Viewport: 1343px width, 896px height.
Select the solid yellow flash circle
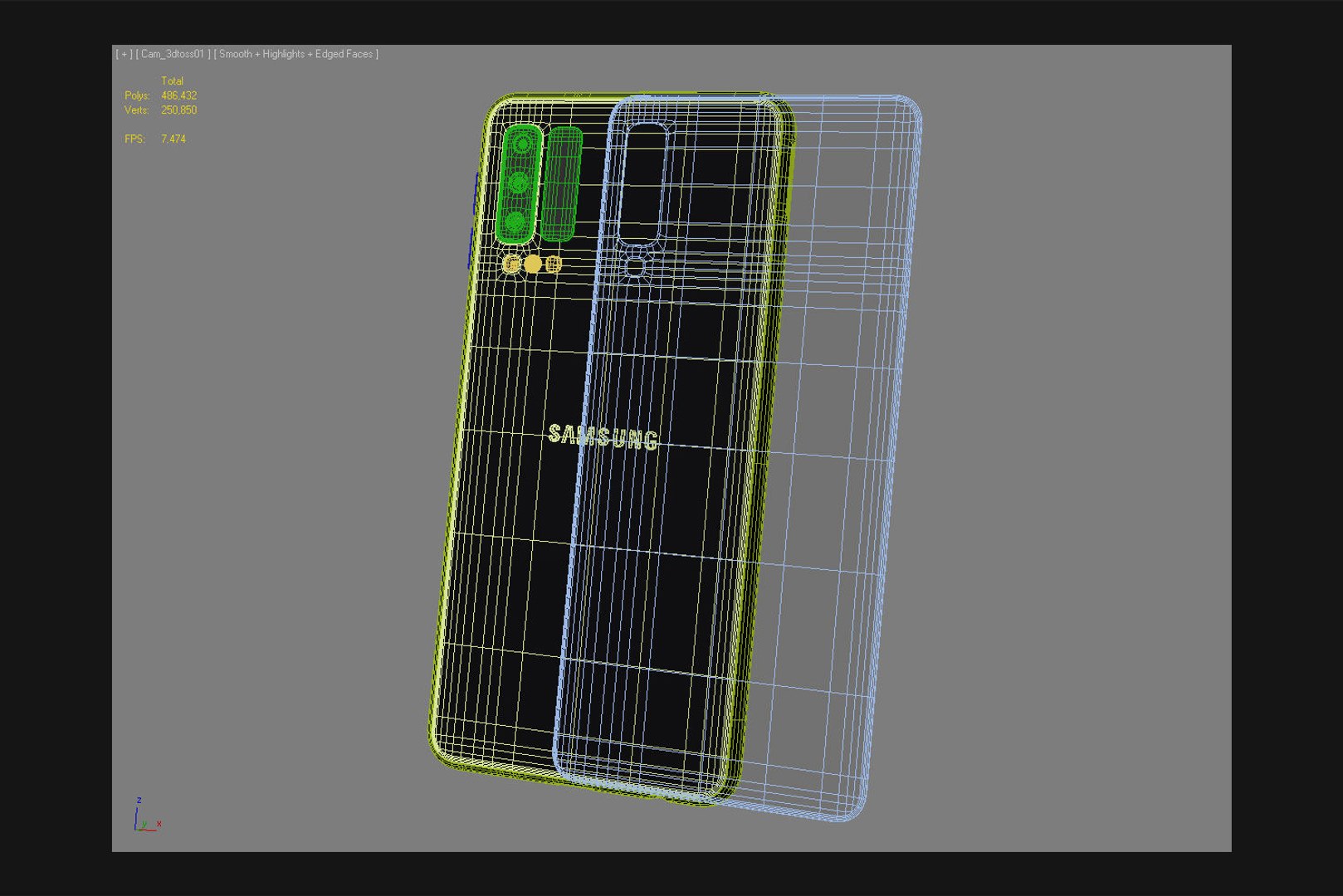click(x=533, y=265)
